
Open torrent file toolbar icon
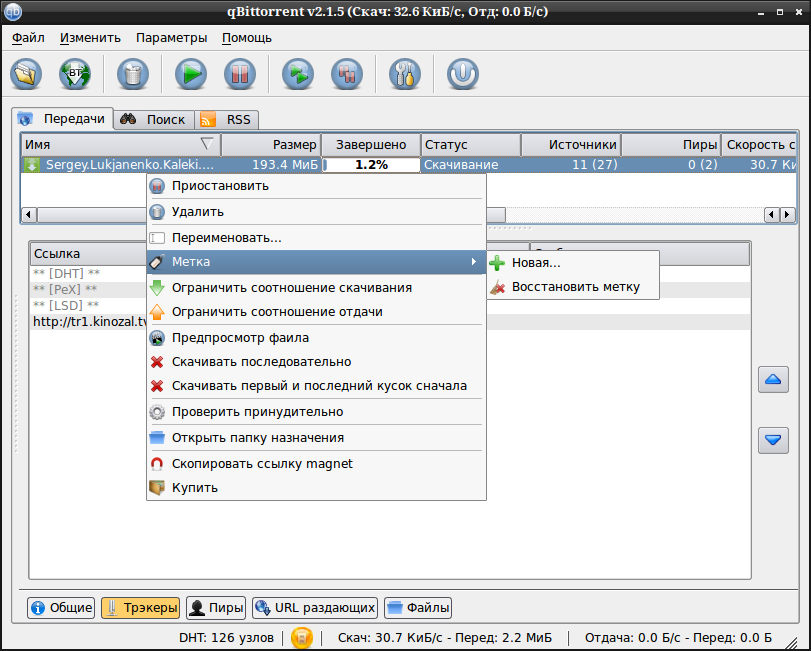tap(26, 74)
